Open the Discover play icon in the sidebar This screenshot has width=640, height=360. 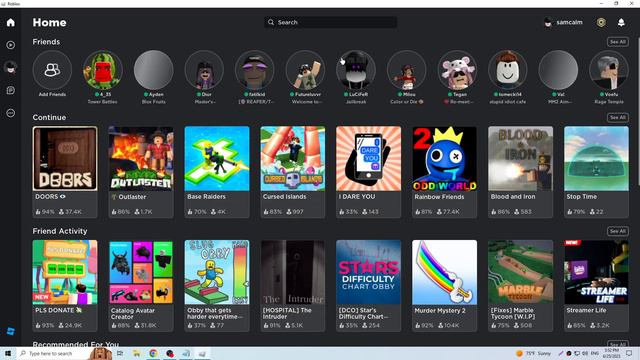point(11,45)
